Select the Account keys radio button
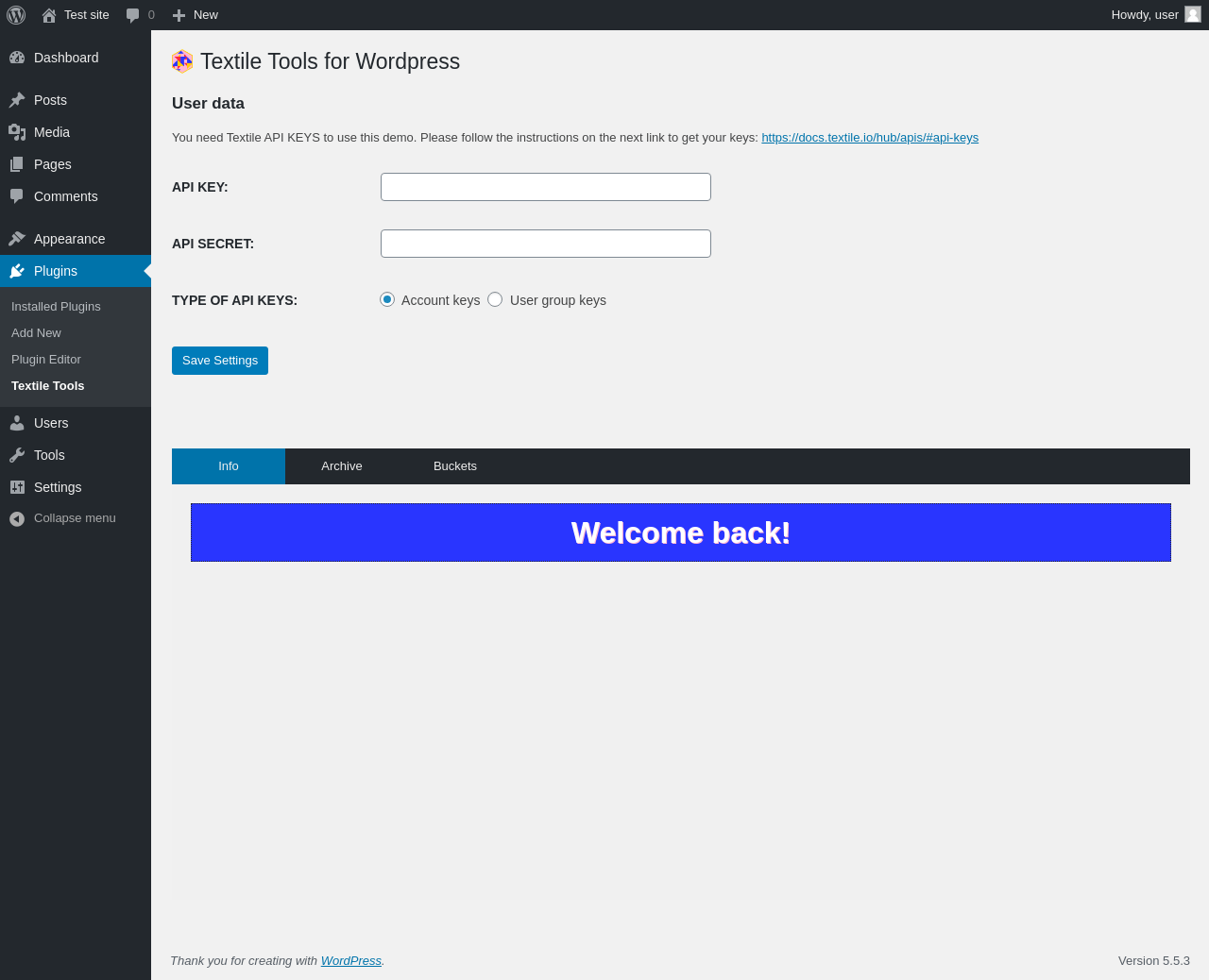This screenshot has height=980, width=1209. (x=387, y=299)
